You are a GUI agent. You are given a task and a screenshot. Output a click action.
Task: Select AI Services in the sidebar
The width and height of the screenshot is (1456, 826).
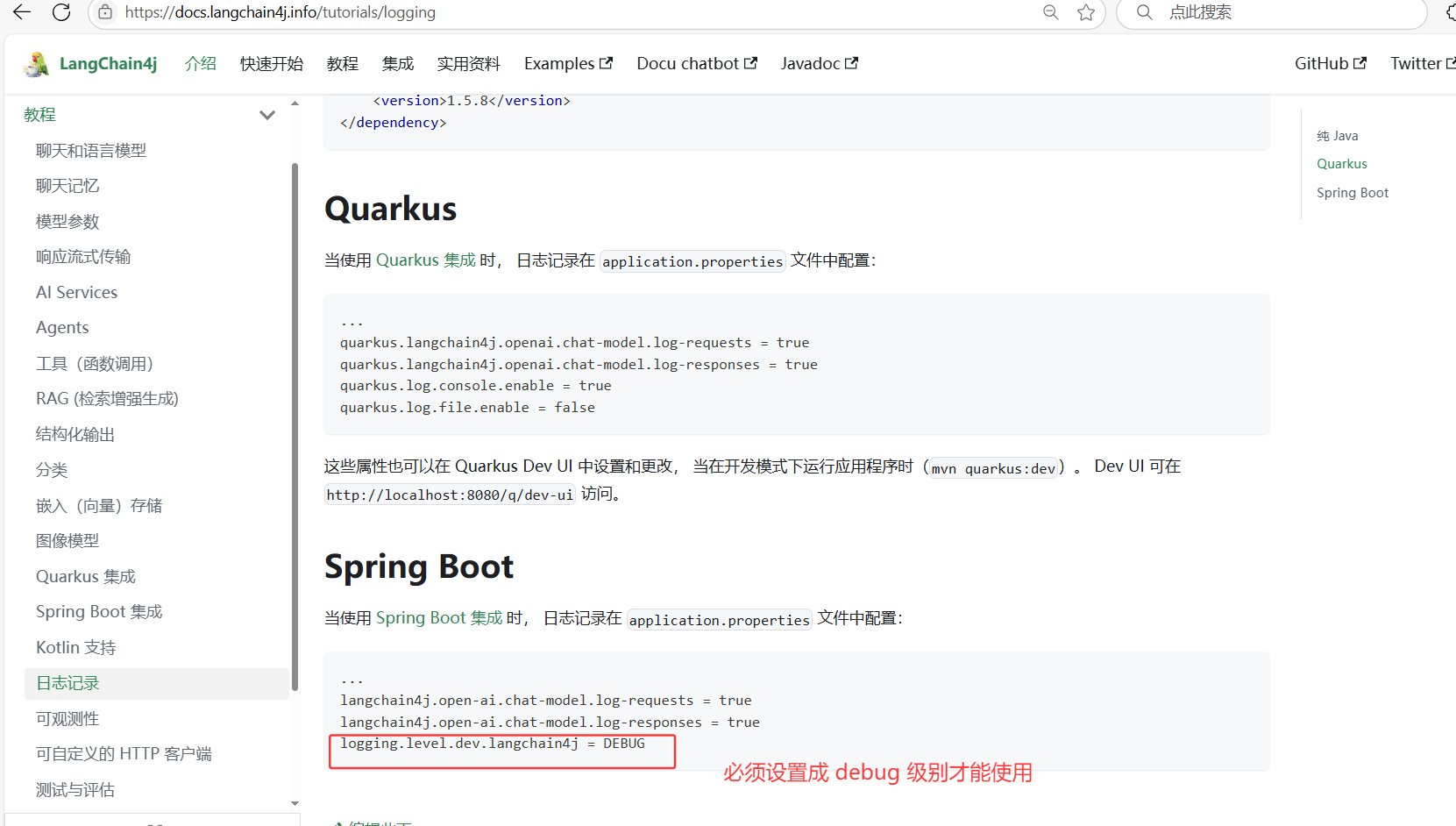pos(76,293)
